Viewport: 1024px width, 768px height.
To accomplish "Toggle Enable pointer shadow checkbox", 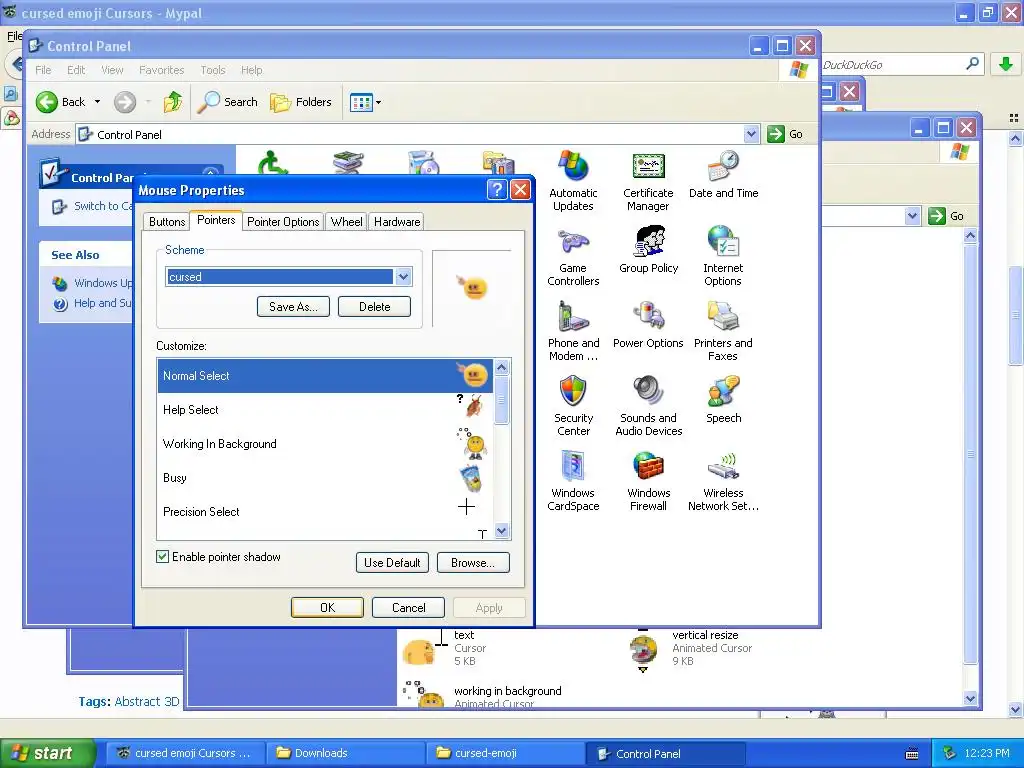I will point(163,556).
